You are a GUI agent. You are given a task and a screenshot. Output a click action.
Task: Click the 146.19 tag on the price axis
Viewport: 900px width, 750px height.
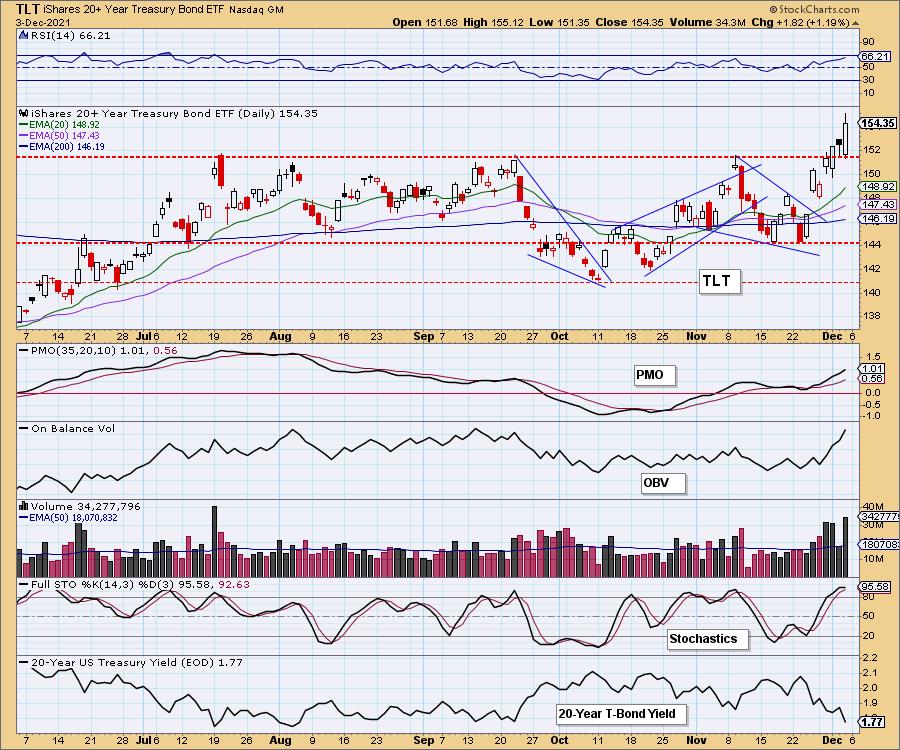[x=878, y=218]
